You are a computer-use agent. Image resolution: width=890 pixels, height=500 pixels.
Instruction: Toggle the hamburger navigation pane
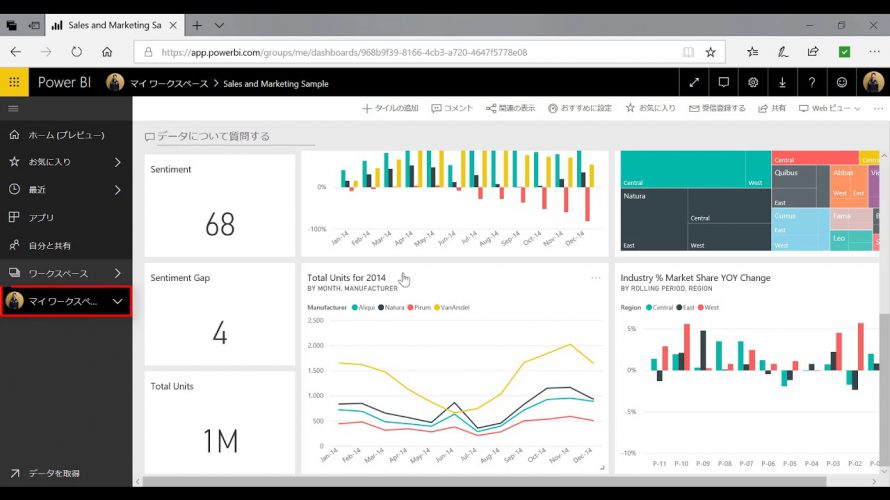pos(13,108)
